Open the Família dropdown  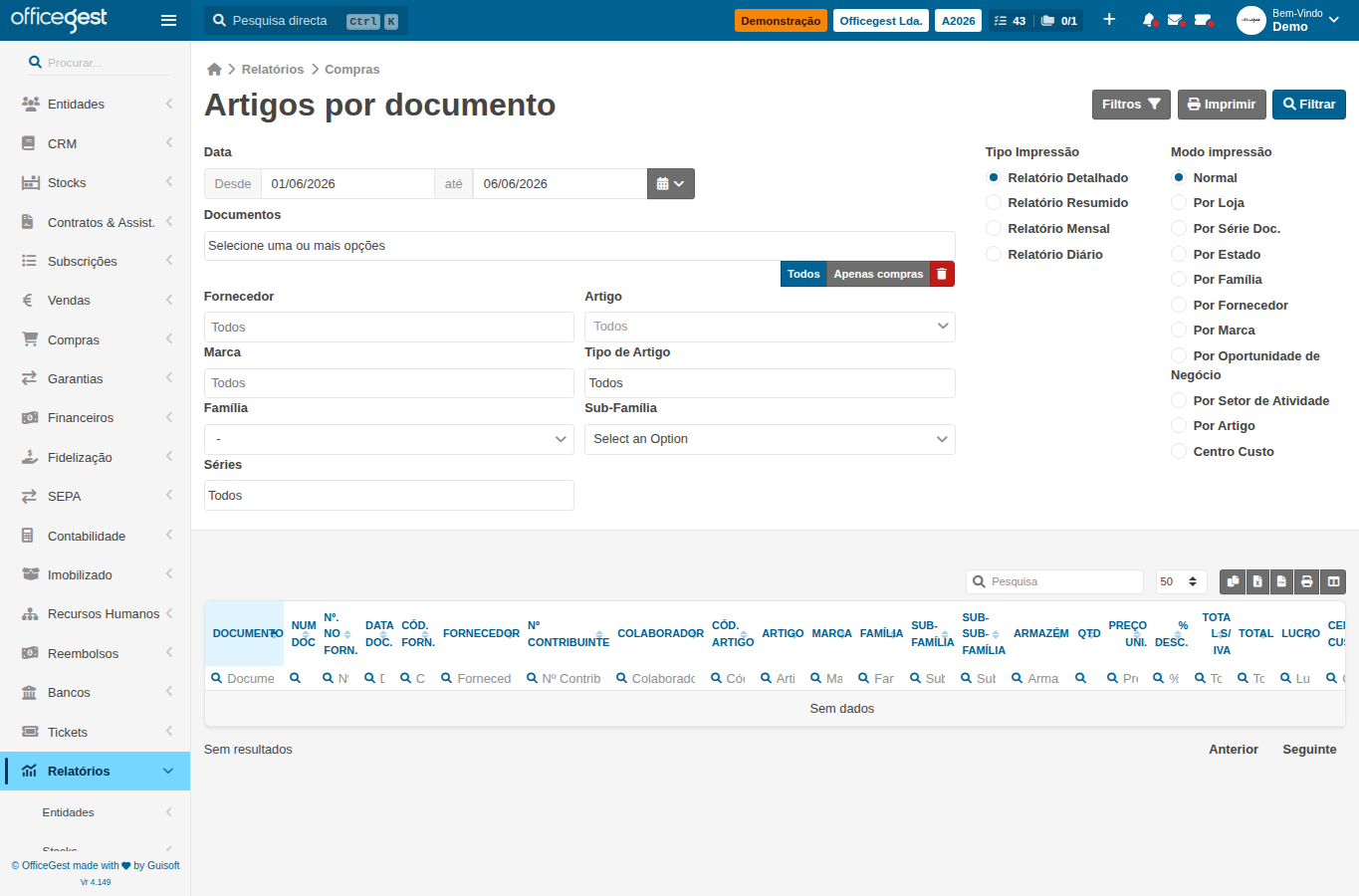(x=388, y=439)
